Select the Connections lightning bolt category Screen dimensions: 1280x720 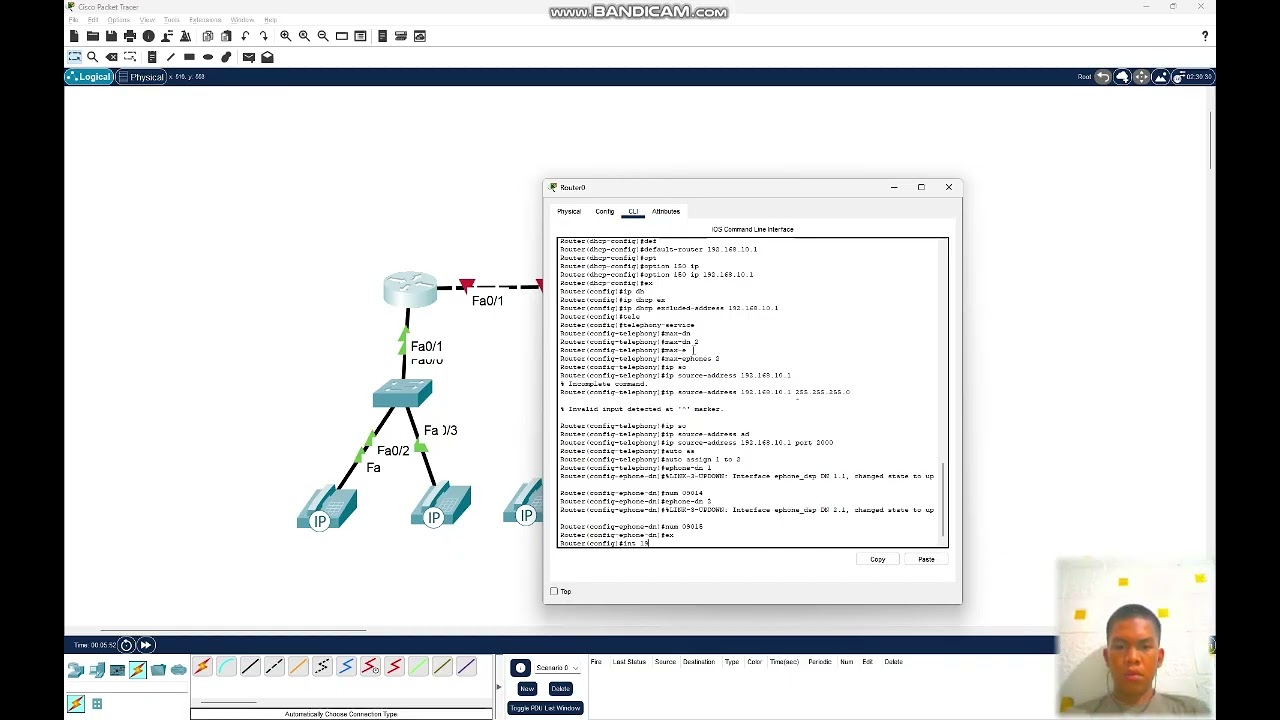click(x=137, y=670)
